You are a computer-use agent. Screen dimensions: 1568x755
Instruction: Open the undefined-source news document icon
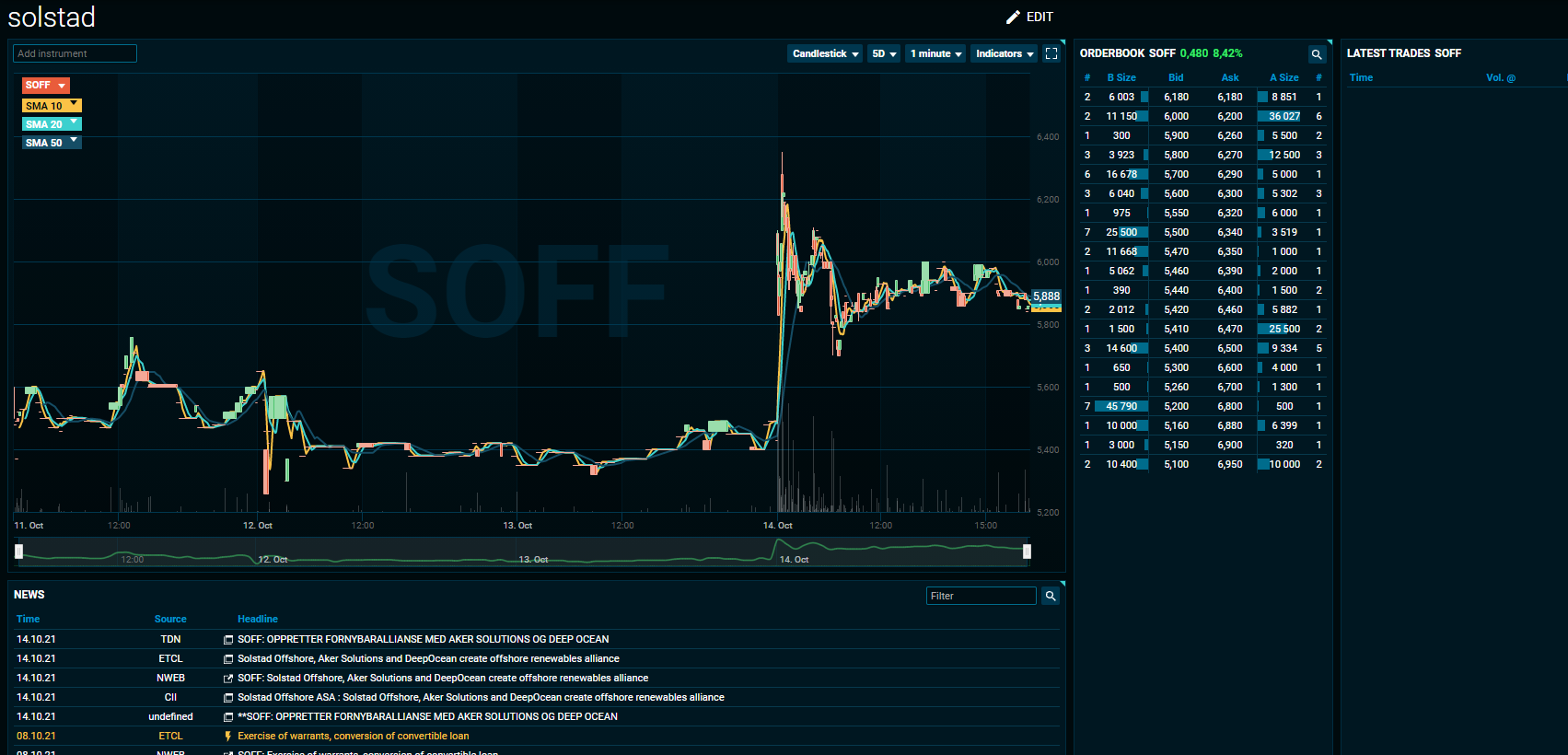(x=228, y=717)
